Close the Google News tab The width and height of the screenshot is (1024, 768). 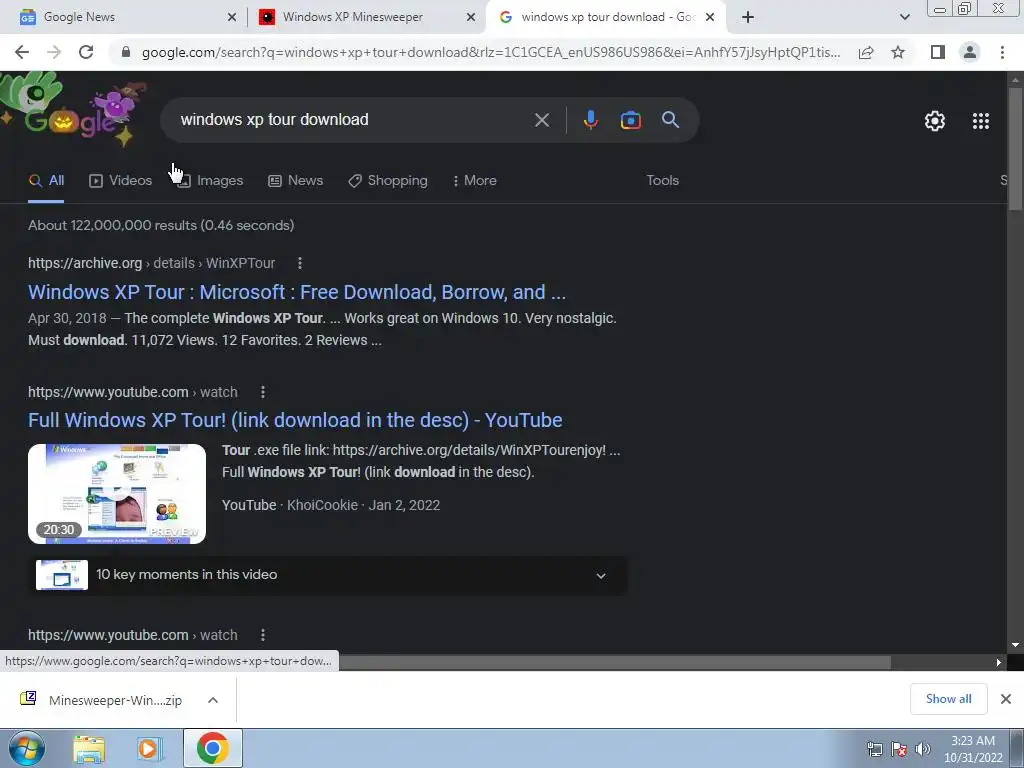(x=232, y=18)
